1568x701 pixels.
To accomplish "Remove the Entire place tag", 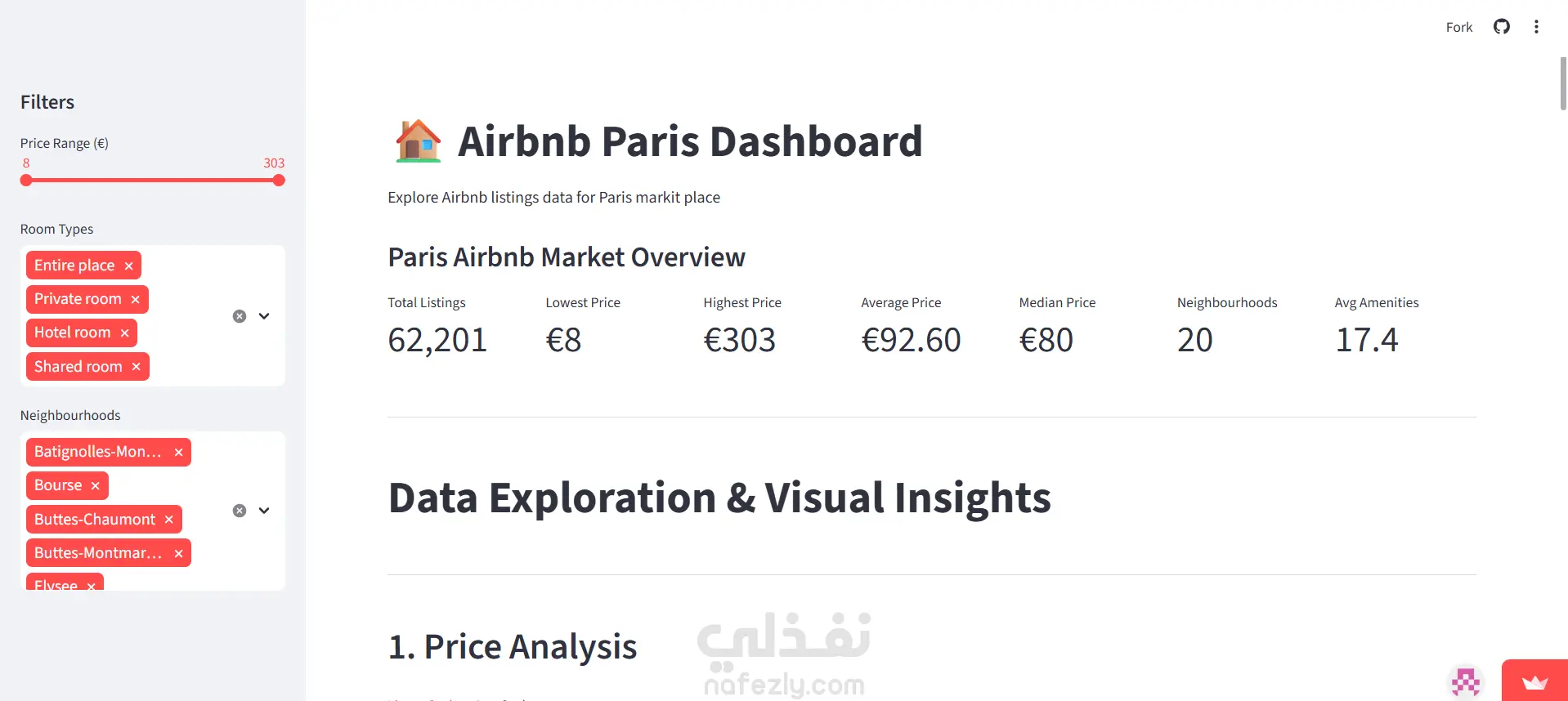I will pos(128,266).
